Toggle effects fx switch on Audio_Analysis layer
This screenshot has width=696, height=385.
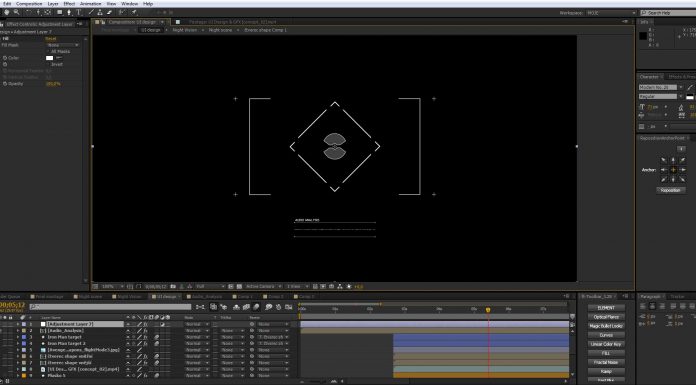(145, 331)
